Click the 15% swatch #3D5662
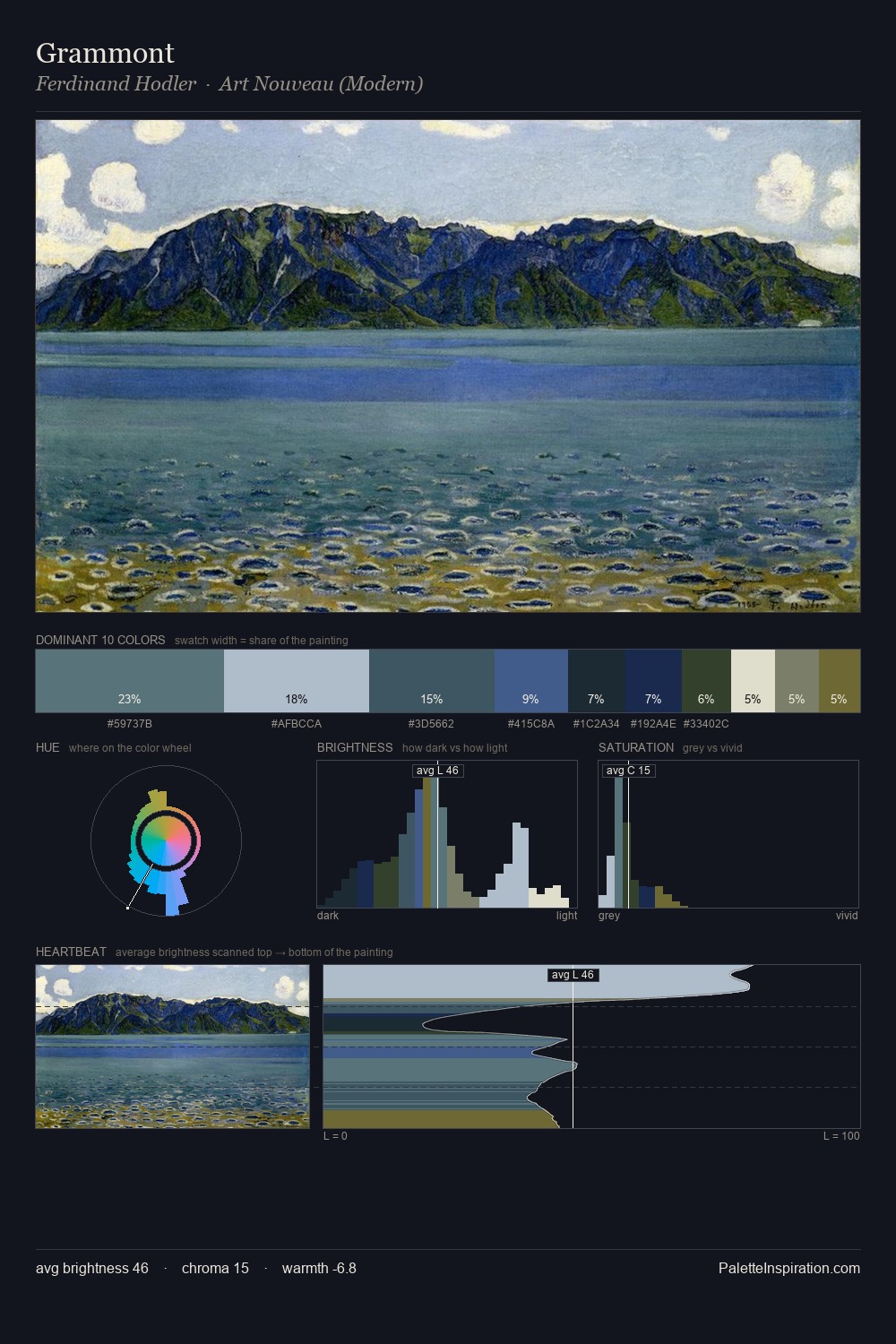This screenshot has height=1344, width=896. (432, 681)
